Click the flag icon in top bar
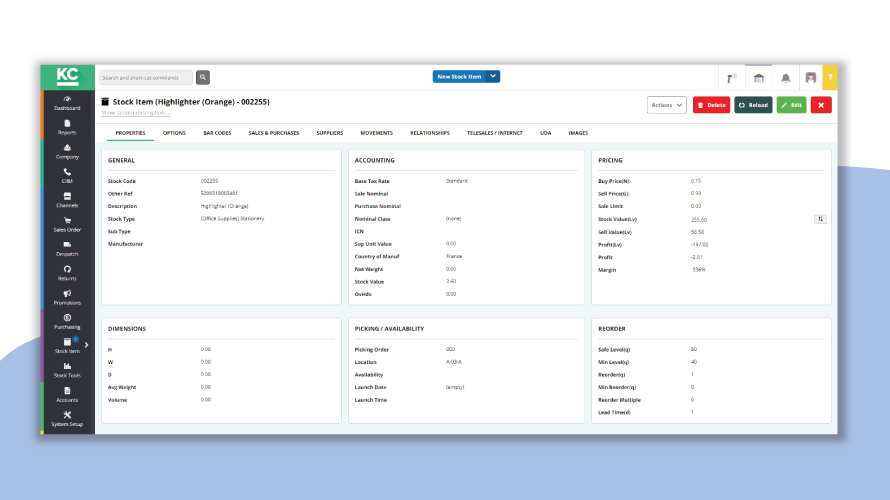Image resolution: width=890 pixels, height=500 pixels. click(732, 78)
